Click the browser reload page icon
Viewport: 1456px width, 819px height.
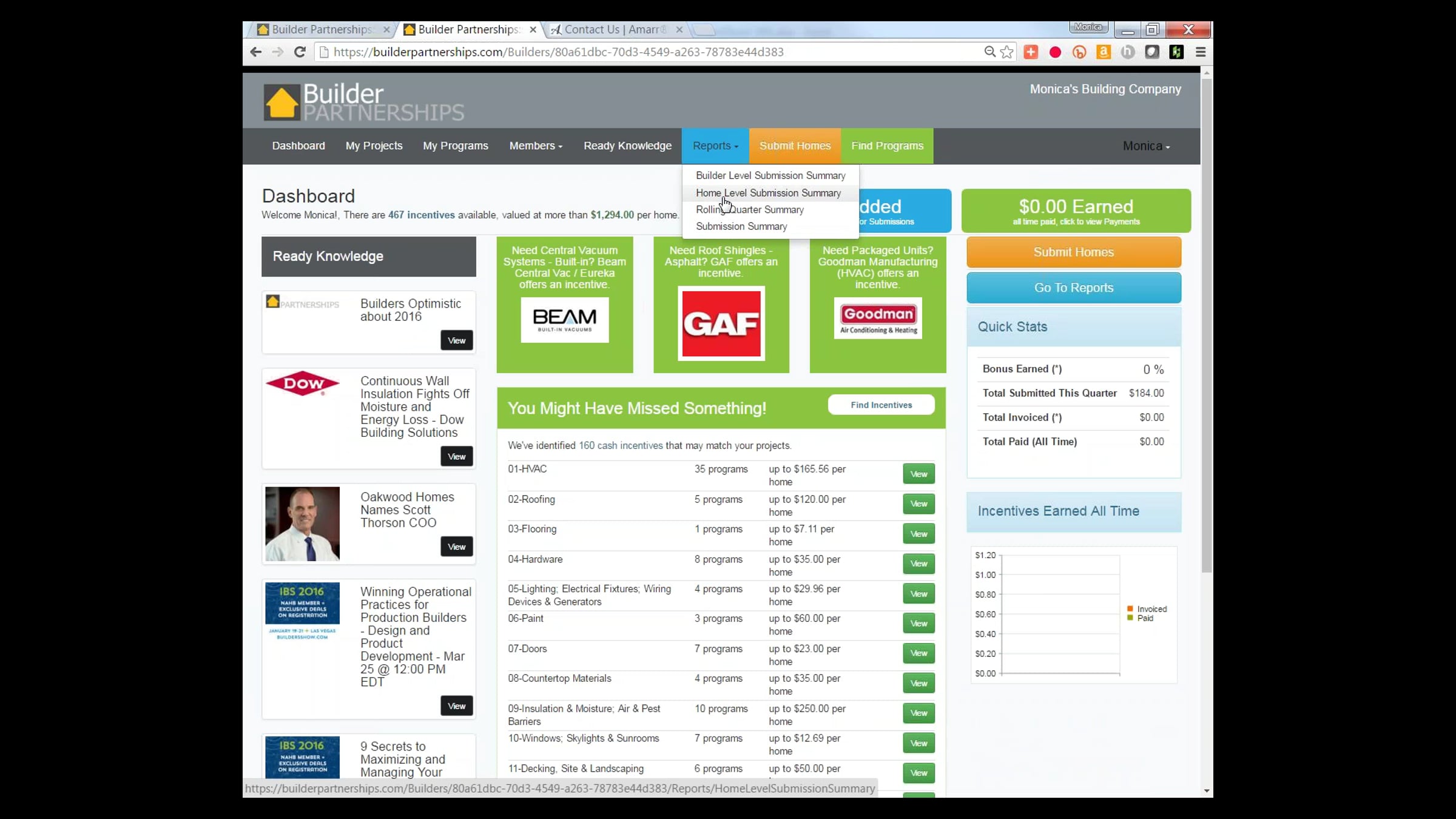pyautogui.click(x=300, y=52)
